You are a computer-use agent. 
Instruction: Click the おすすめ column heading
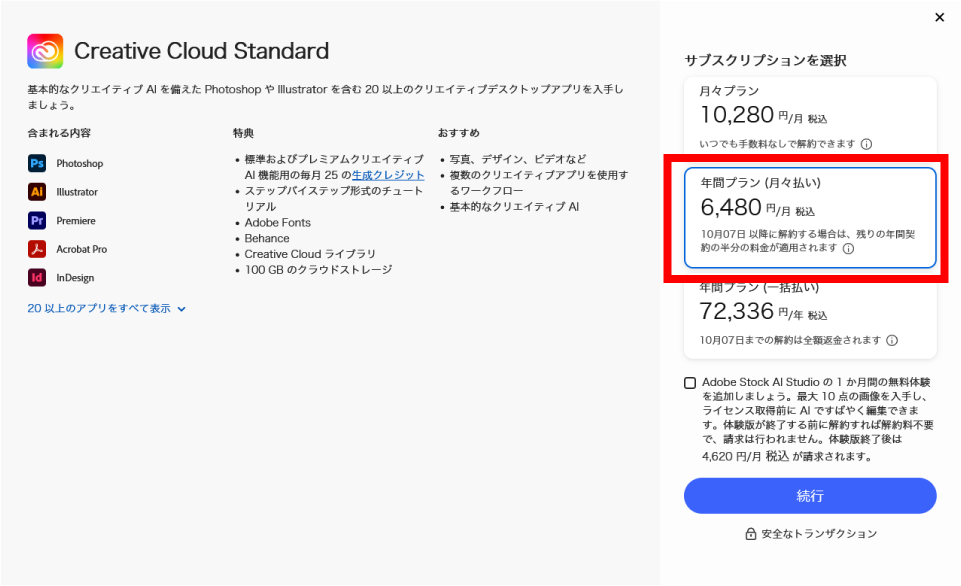458,133
